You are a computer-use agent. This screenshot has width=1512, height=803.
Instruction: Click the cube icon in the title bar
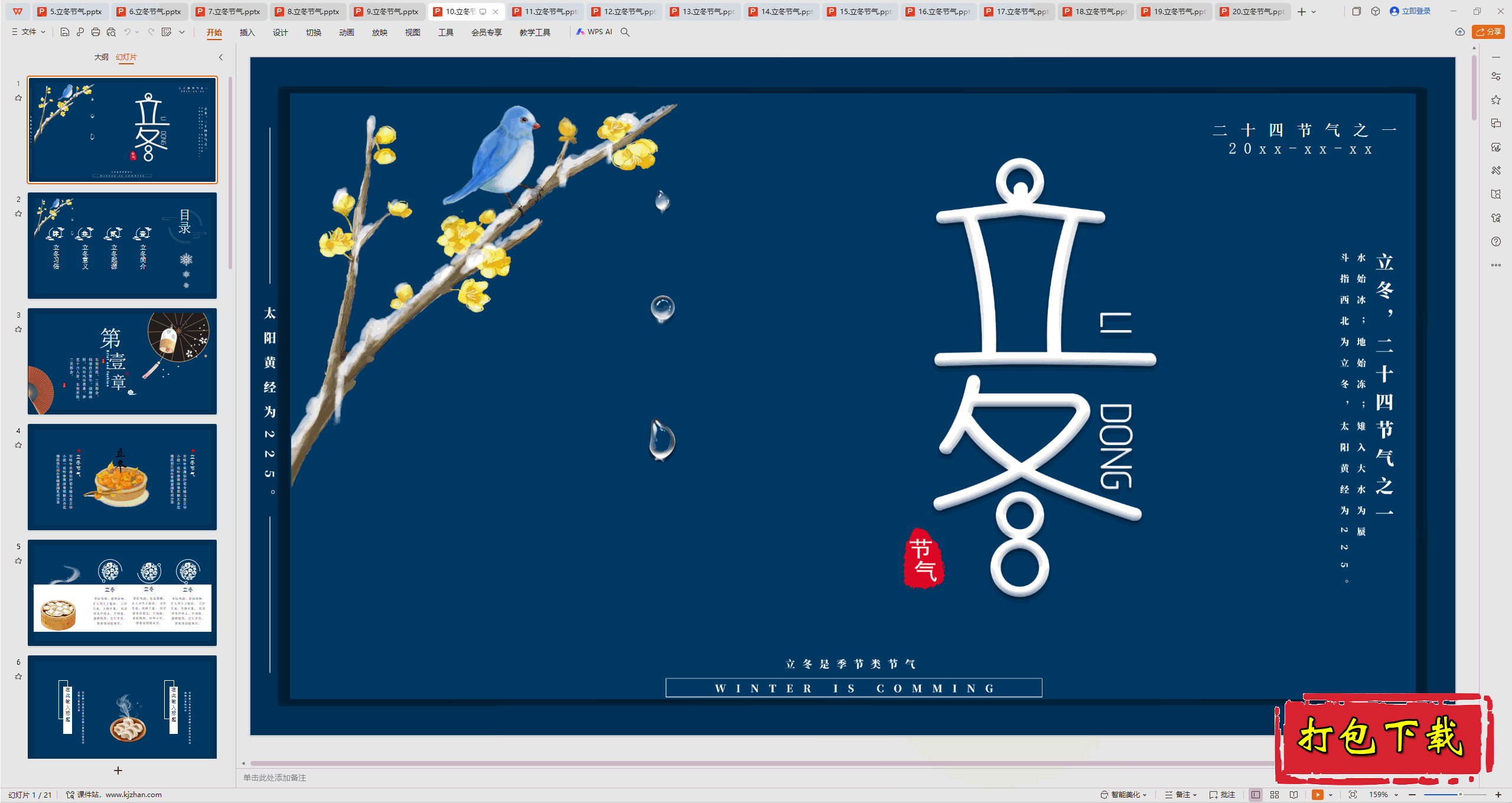[1376, 11]
